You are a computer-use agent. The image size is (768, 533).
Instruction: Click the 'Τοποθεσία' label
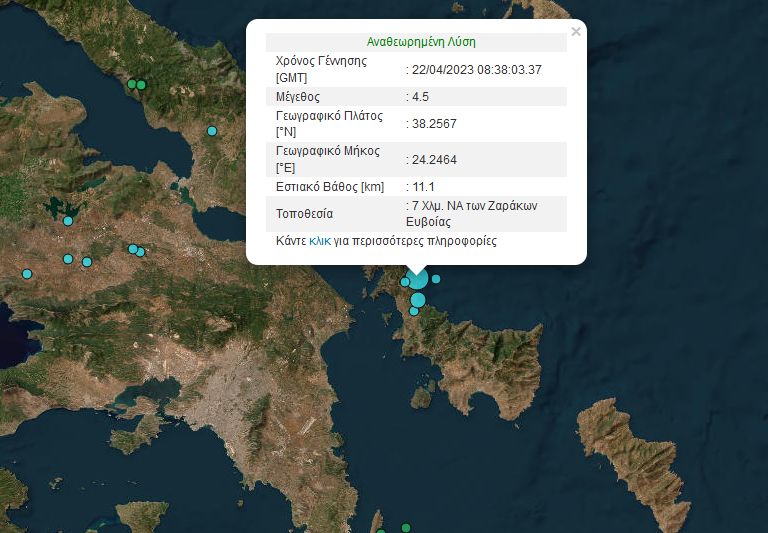[x=304, y=214]
